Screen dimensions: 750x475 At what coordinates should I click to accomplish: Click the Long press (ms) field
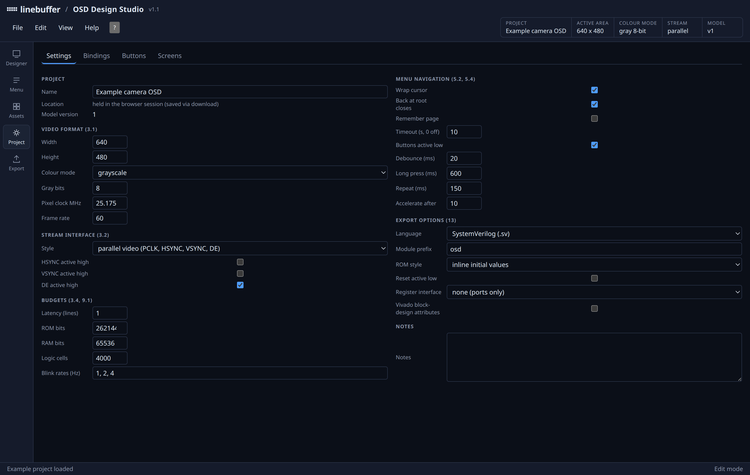click(x=464, y=173)
